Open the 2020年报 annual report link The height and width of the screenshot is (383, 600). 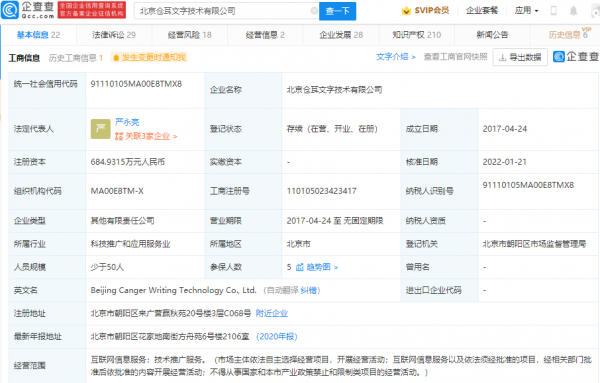click(277, 337)
